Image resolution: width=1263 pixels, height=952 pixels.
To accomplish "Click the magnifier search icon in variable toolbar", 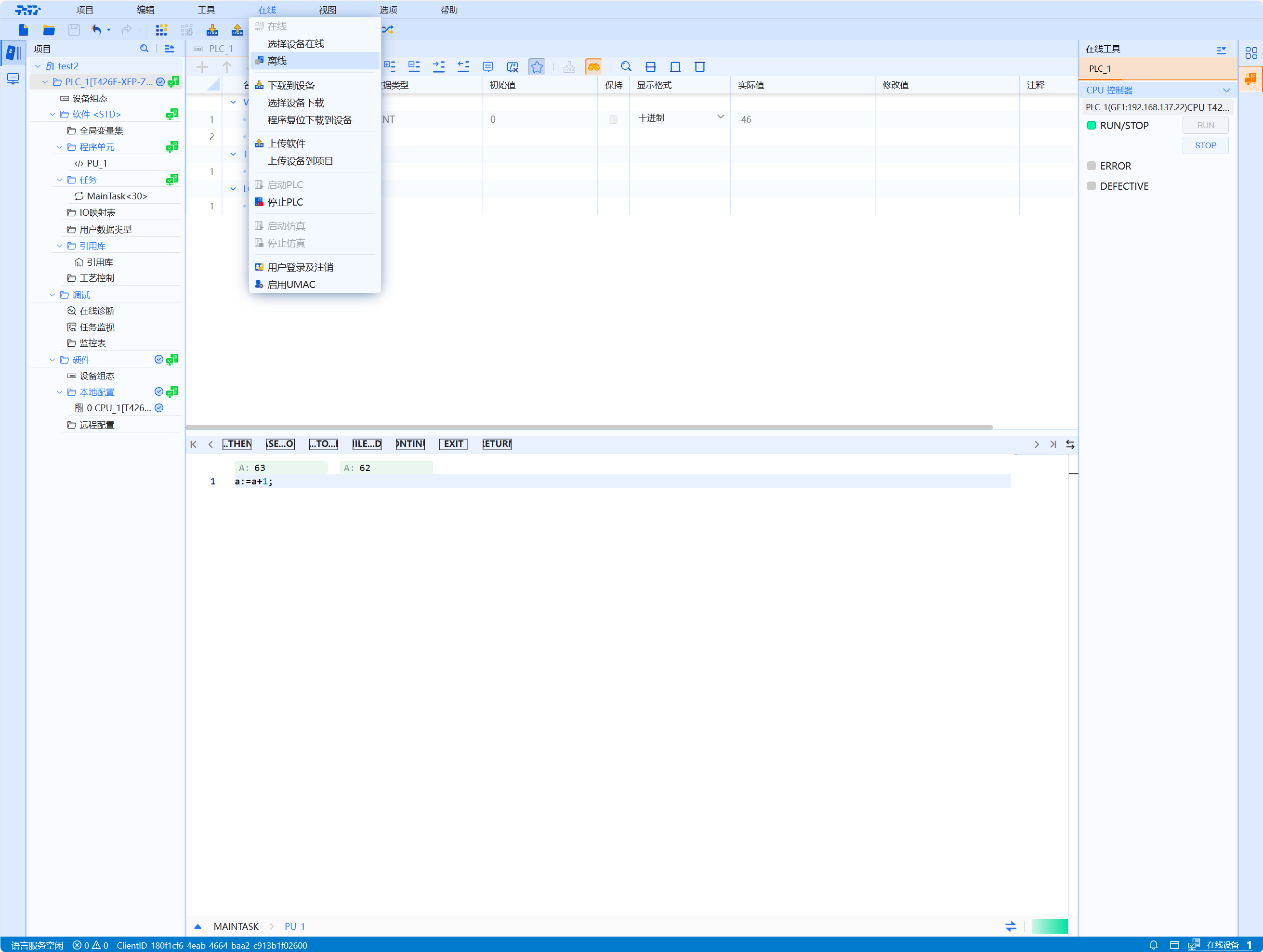I will click(626, 67).
